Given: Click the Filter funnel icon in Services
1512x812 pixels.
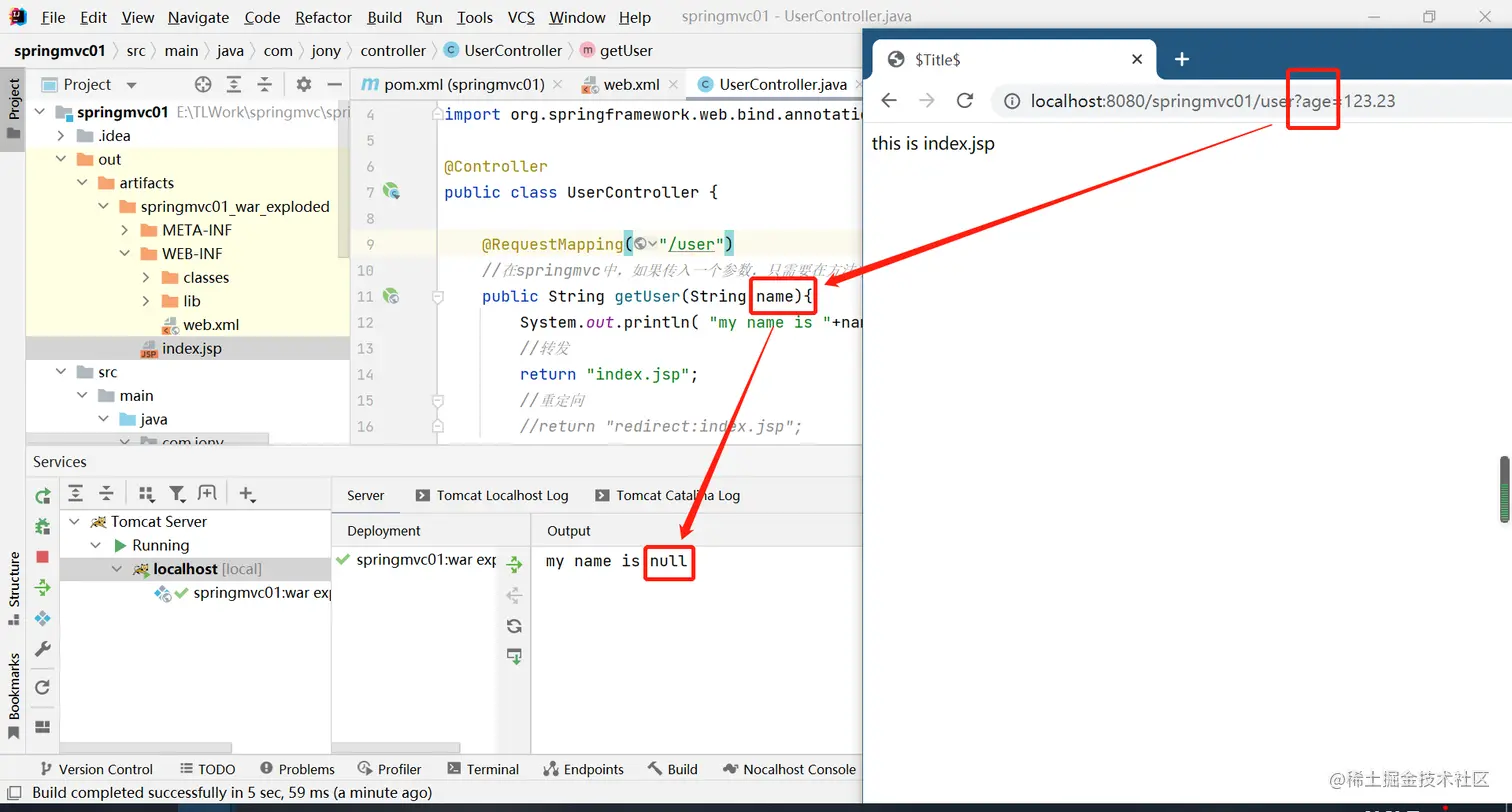Looking at the screenshot, I should (x=177, y=494).
